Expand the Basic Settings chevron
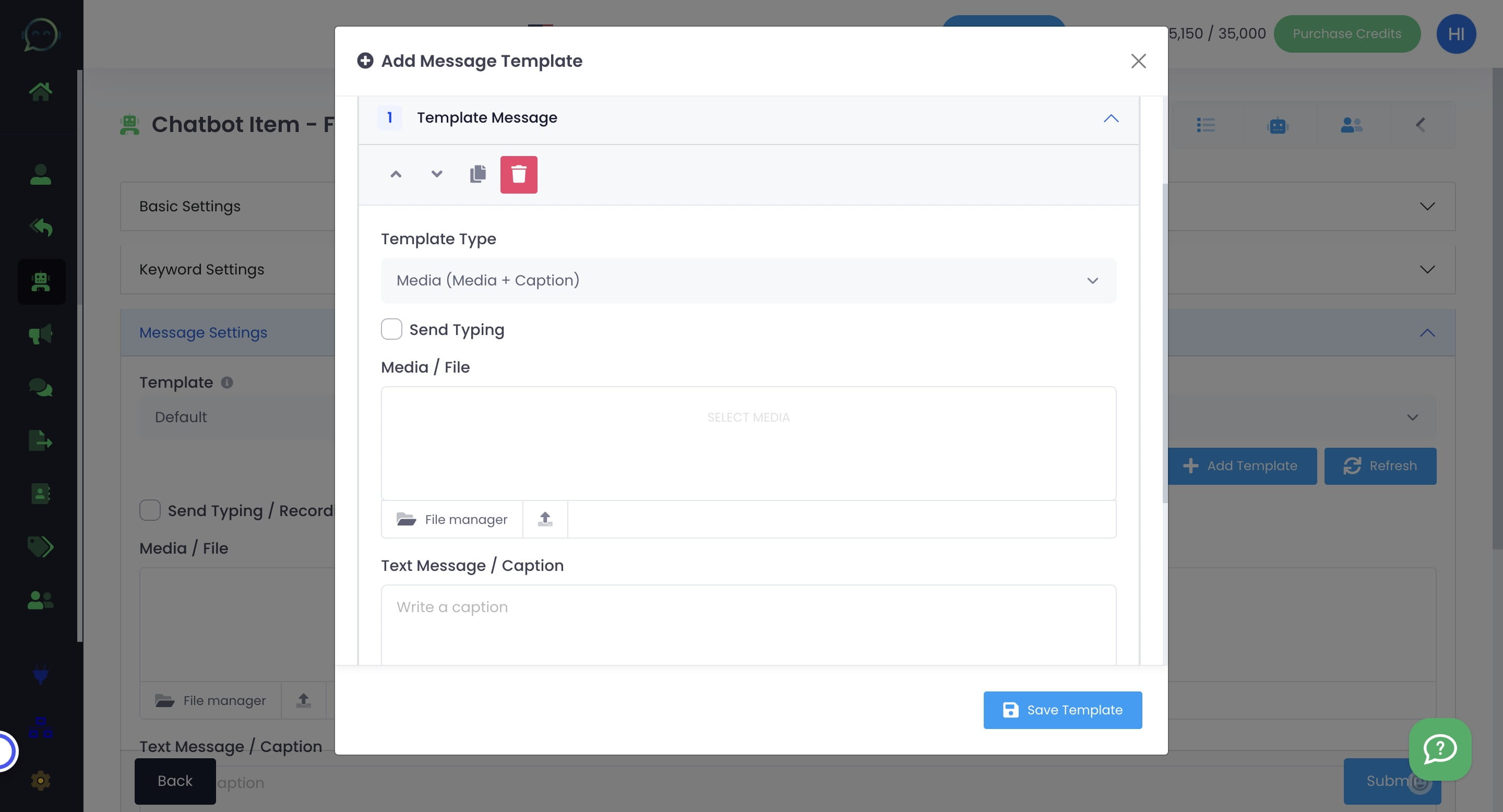This screenshot has height=812, width=1503. point(1427,207)
